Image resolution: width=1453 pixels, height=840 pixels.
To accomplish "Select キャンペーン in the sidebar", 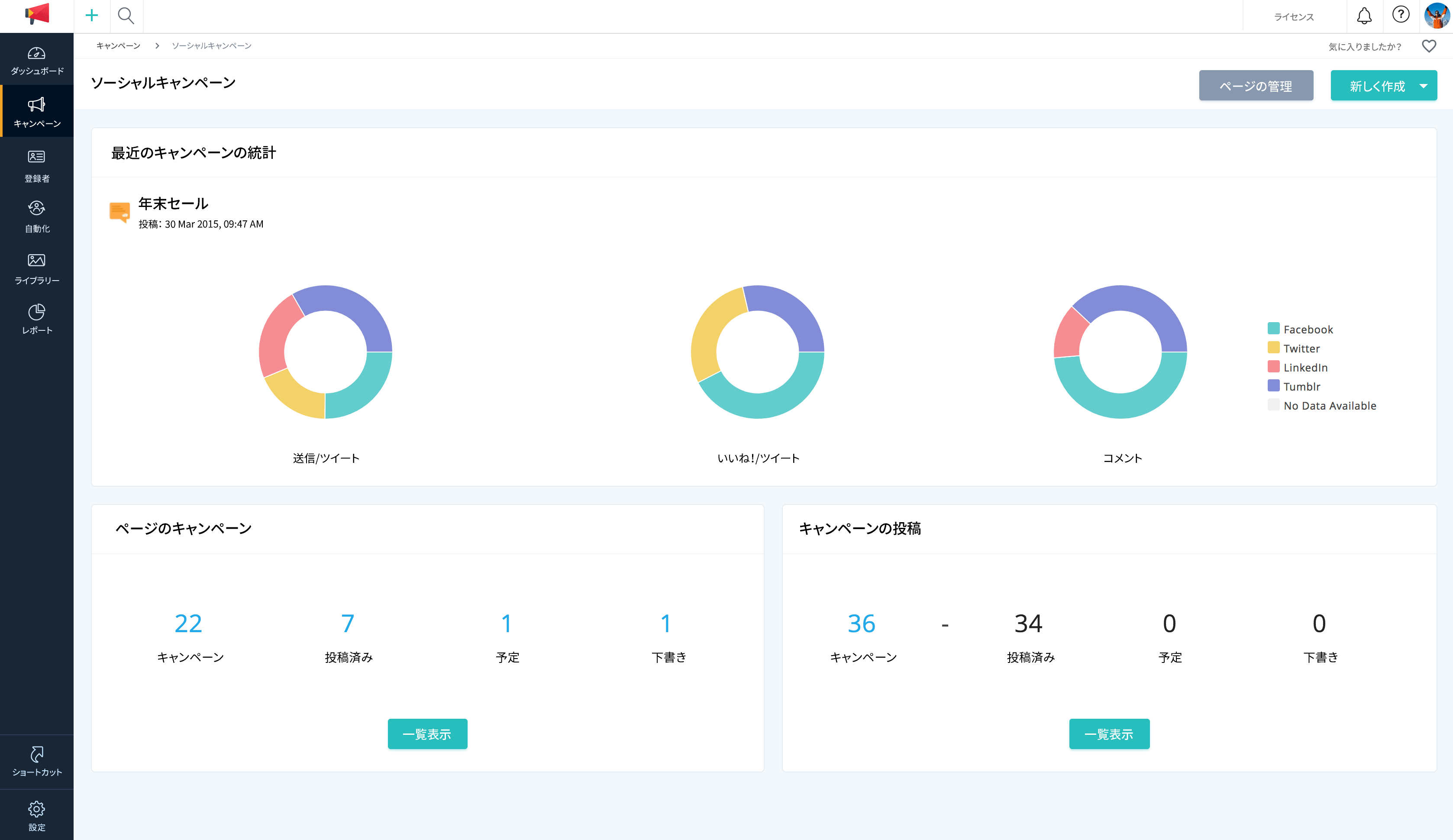I will click(37, 112).
